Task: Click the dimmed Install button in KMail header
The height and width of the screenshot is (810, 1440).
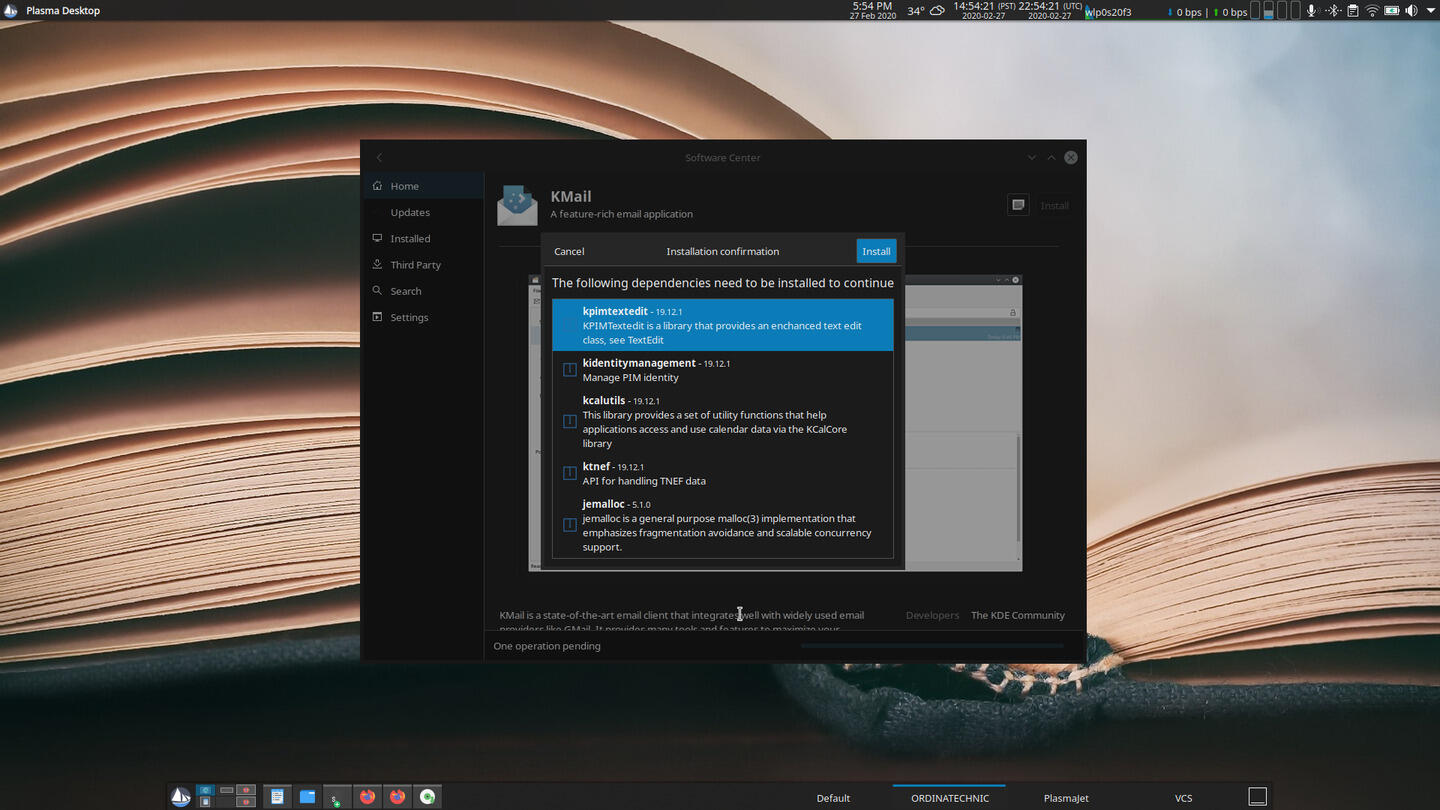Action: [x=1054, y=205]
